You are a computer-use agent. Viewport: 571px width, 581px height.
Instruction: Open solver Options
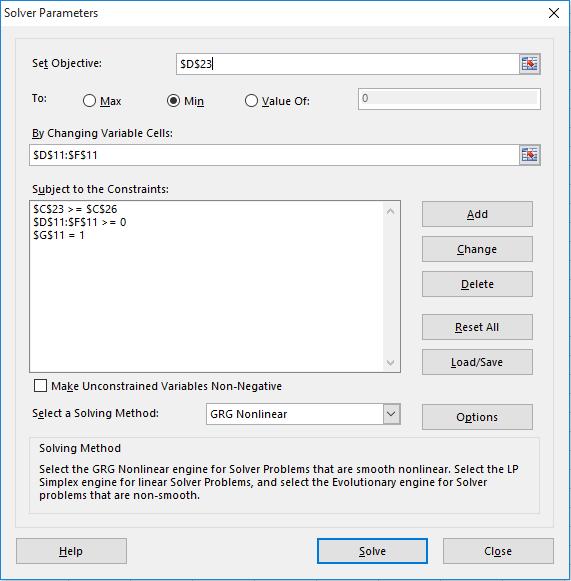tap(477, 417)
